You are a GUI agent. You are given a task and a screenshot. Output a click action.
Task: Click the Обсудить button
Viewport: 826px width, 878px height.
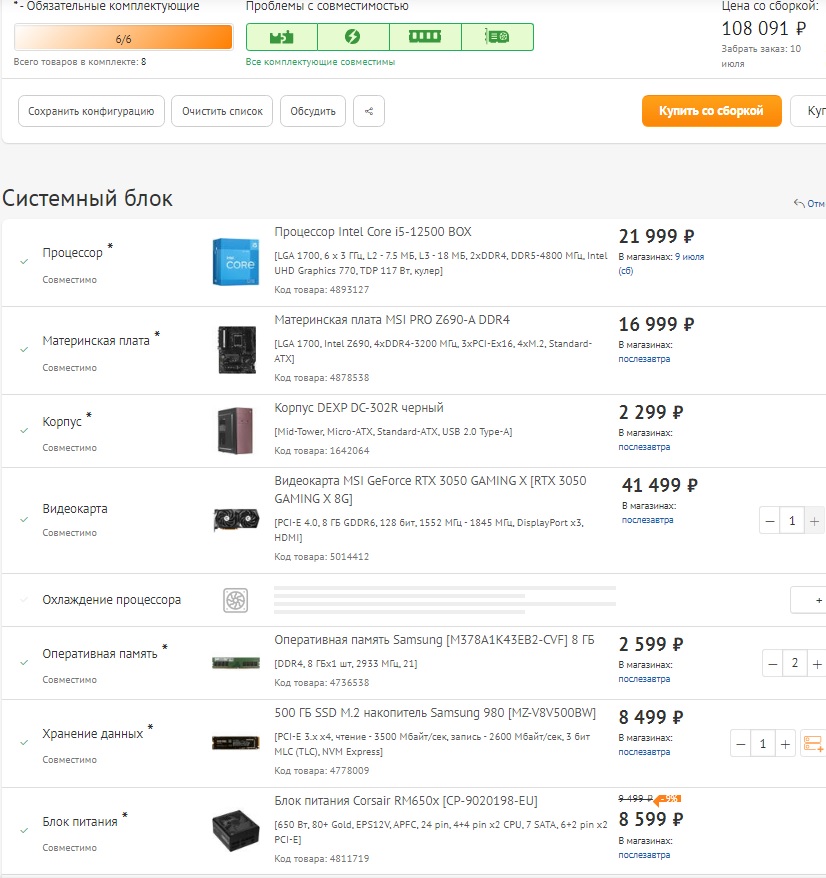pos(312,111)
